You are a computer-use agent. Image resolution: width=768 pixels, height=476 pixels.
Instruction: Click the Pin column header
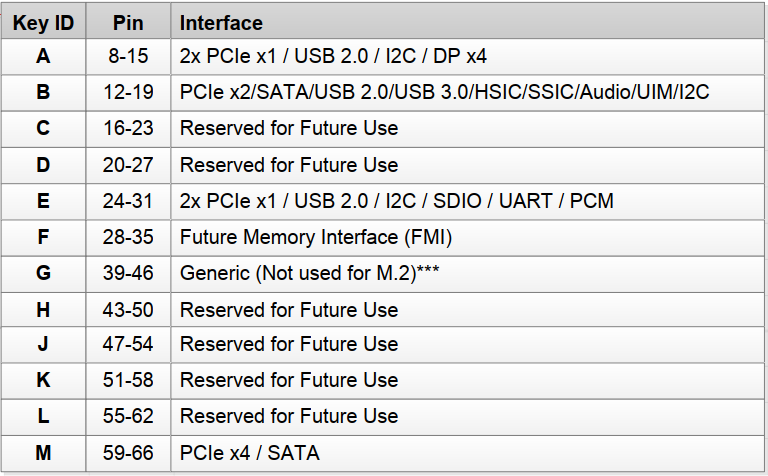(x=130, y=22)
